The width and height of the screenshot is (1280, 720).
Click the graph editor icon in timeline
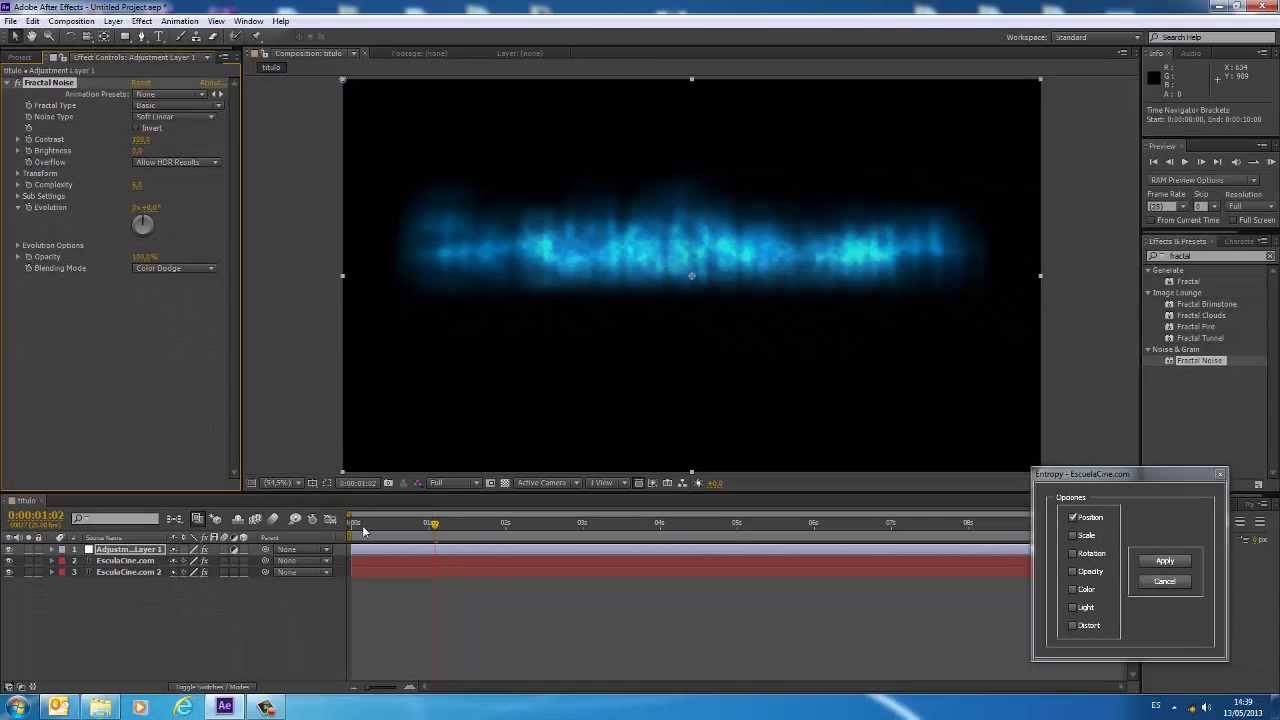coord(330,519)
